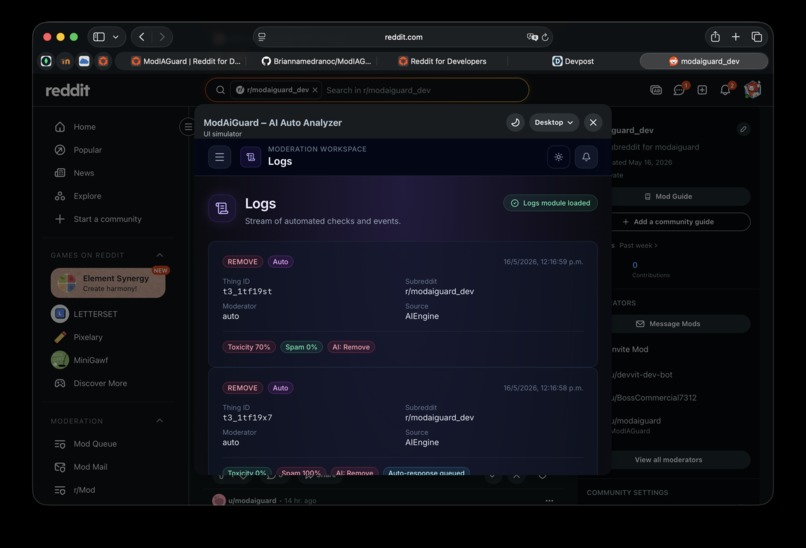The height and width of the screenshot is (548, 806).
Task: Click the REMOVE badge for t3_1tf19st
Action: pos(243,262)
